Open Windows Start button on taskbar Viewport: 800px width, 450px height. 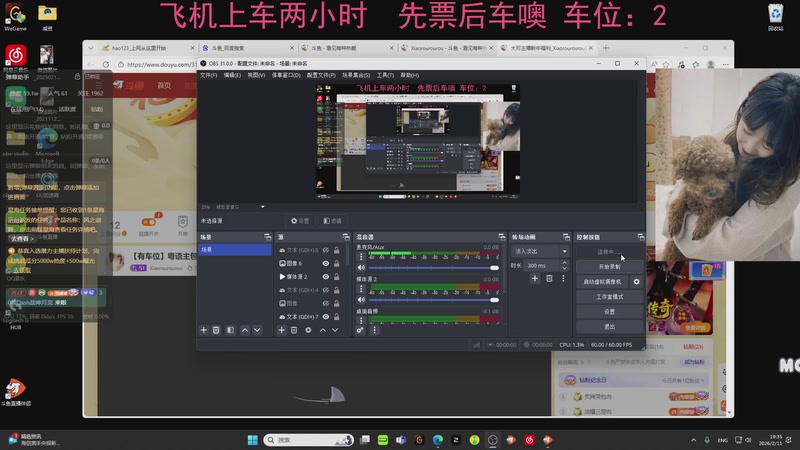point(253,440)
